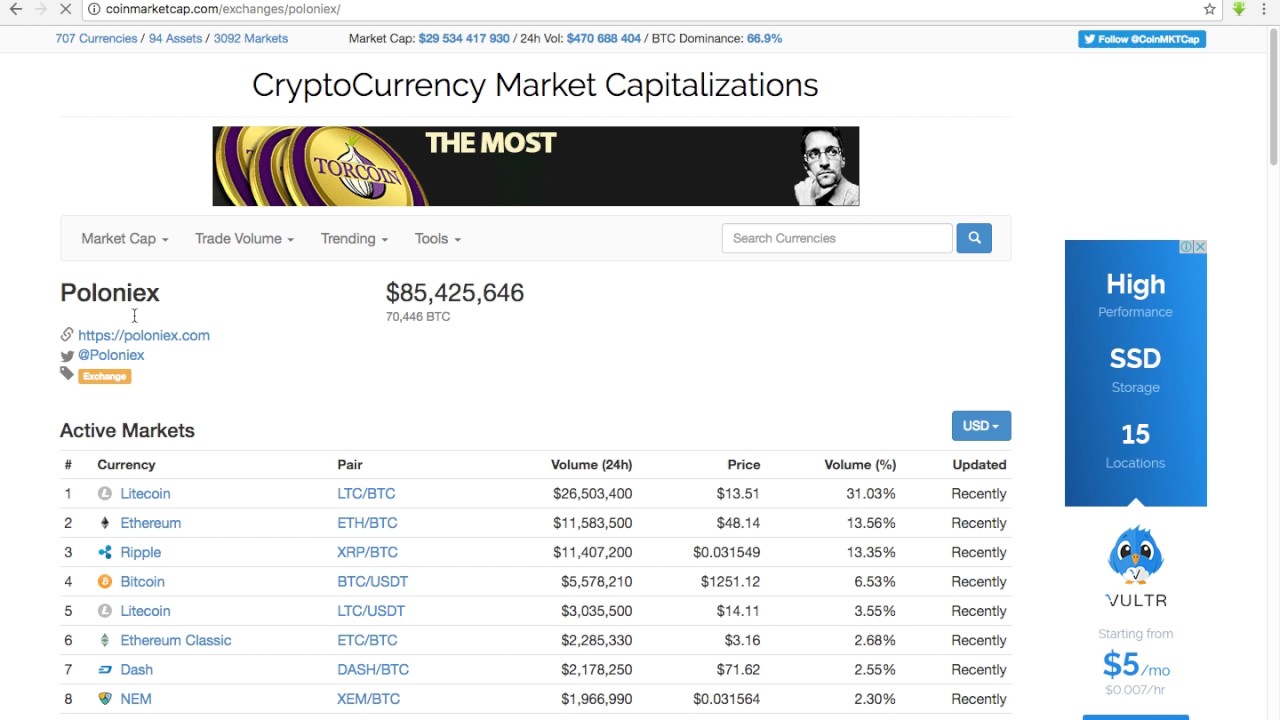Click the Litecoin icon in row 1
The height and width of the screenshot is (720, 1280).
(x=105, y=494)
